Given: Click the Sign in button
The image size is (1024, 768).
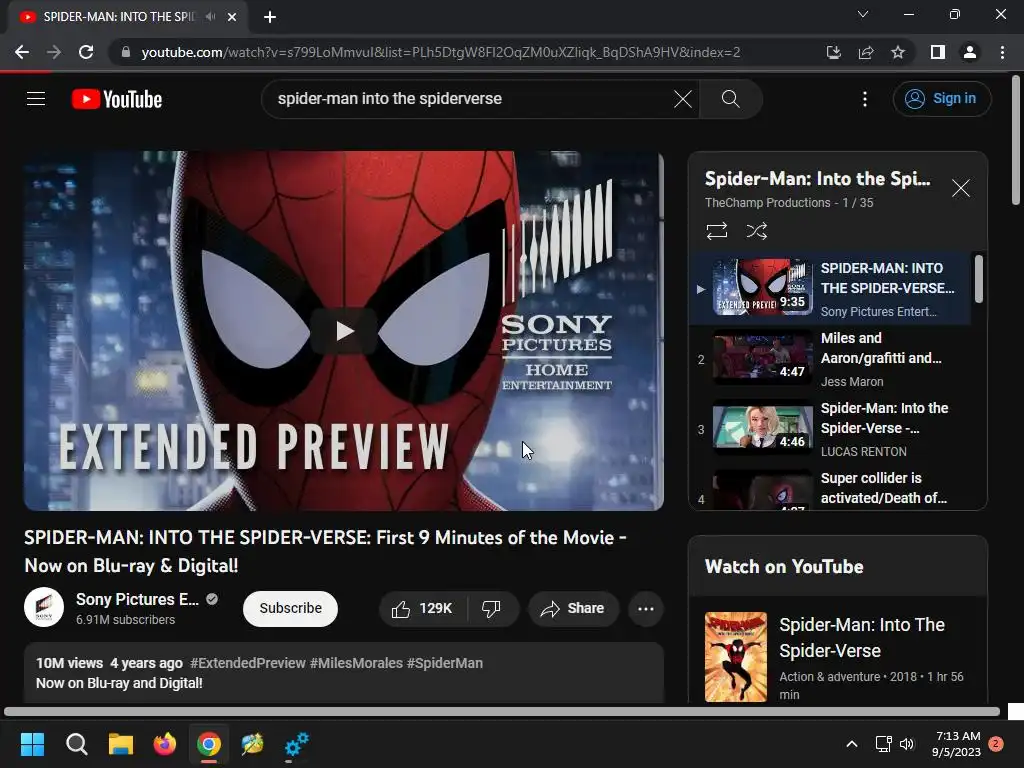Looking at the screenshot, I should click(942, 99).
